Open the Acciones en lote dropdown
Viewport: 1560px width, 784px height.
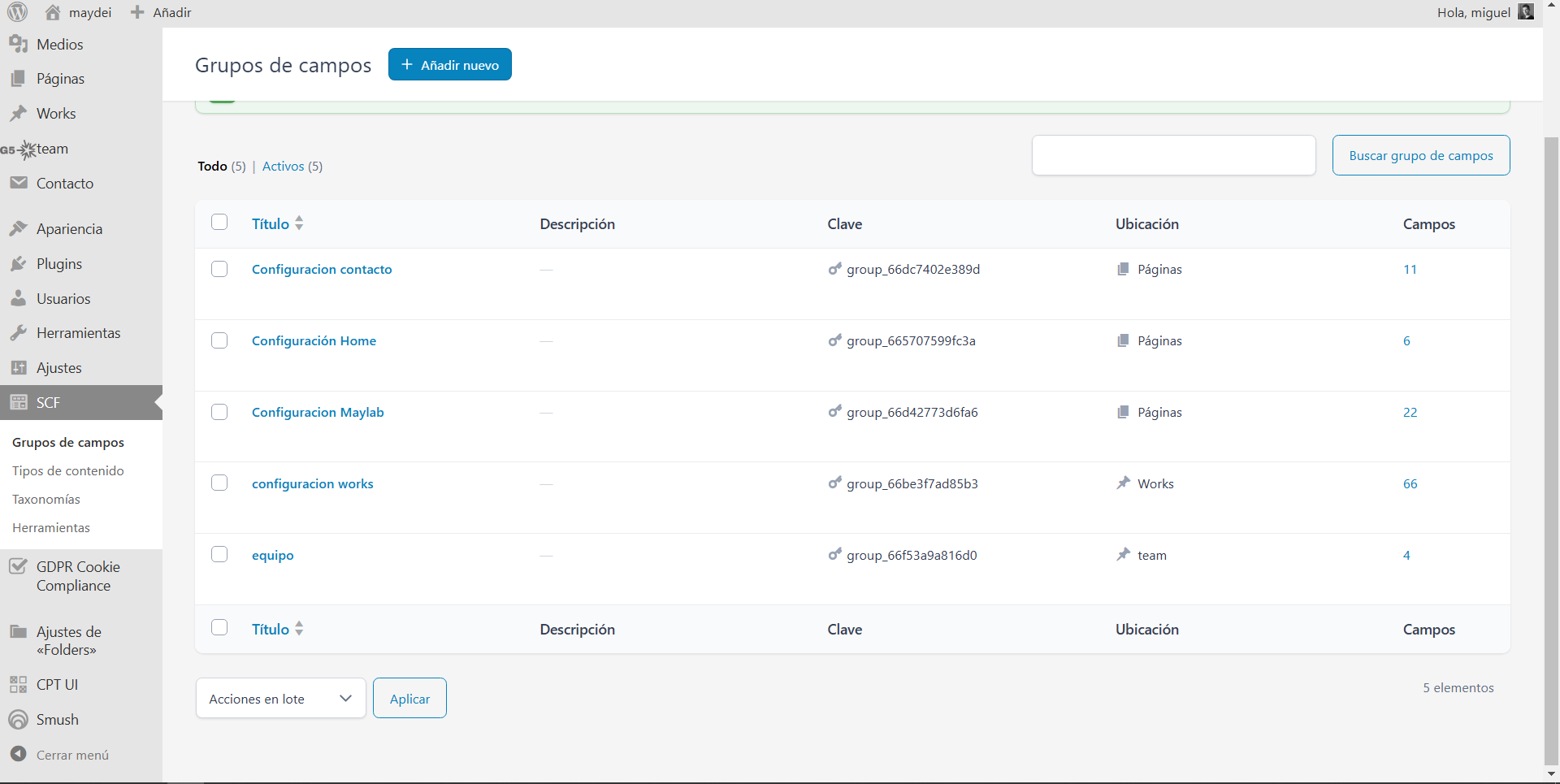point(280,699)
